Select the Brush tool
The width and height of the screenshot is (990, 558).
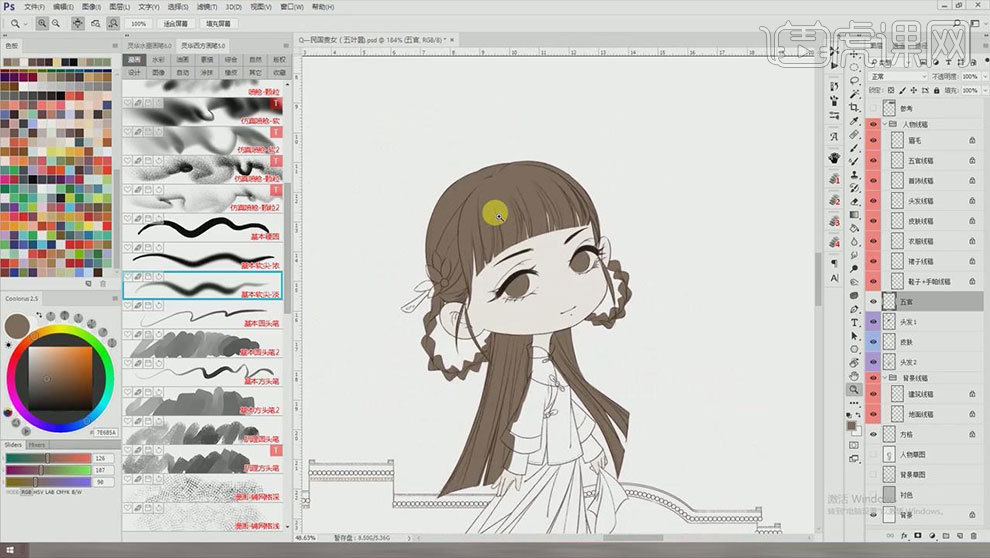pos(854,148)
